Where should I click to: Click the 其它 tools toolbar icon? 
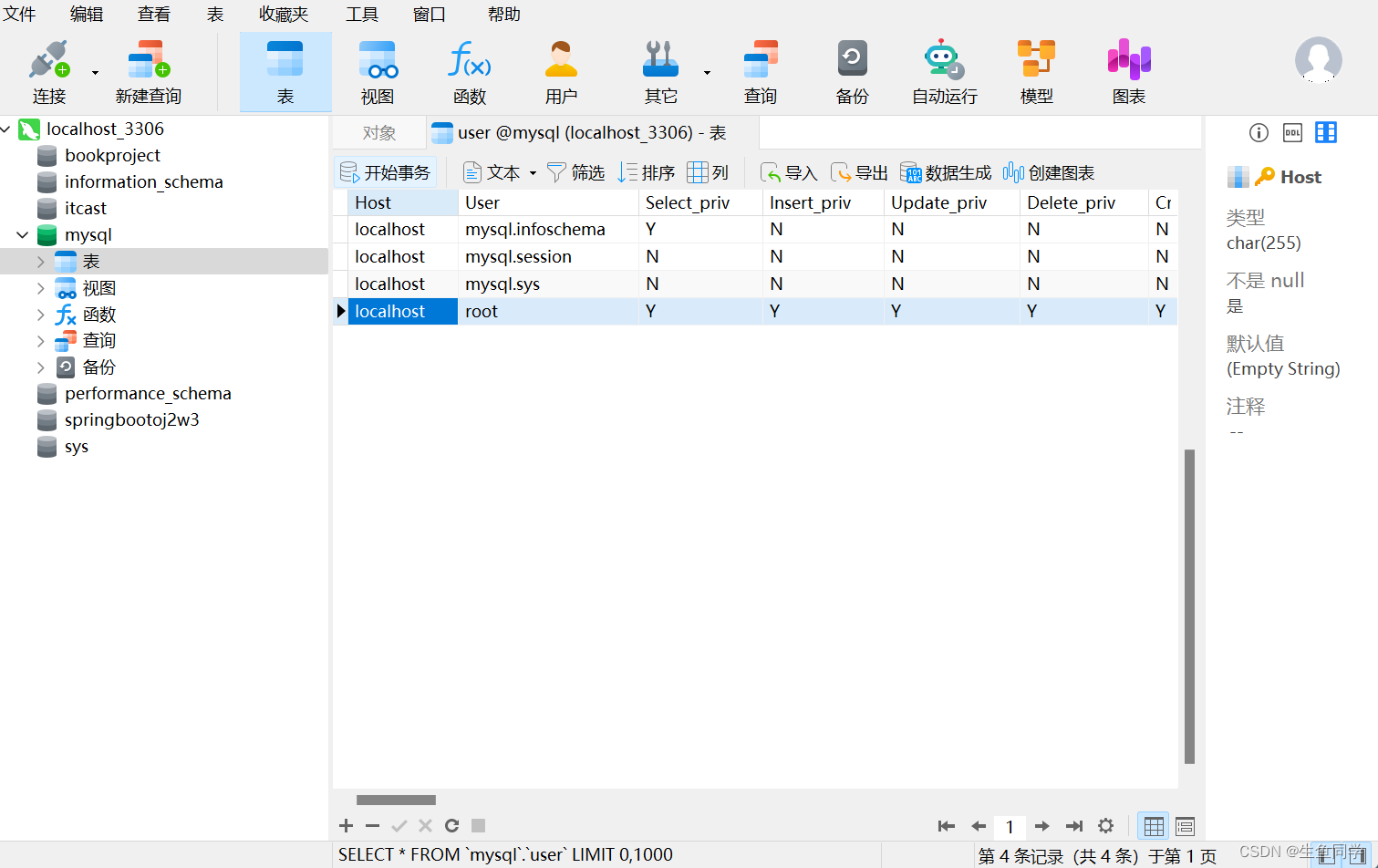[x=661, y=72]
